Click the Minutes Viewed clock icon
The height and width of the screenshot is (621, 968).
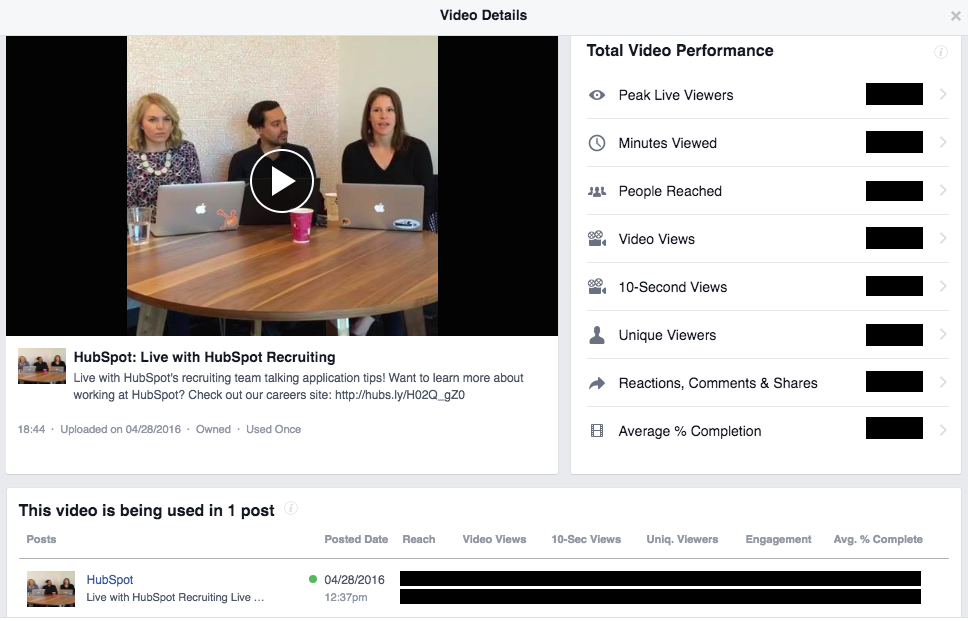click(x=597, y=143)
